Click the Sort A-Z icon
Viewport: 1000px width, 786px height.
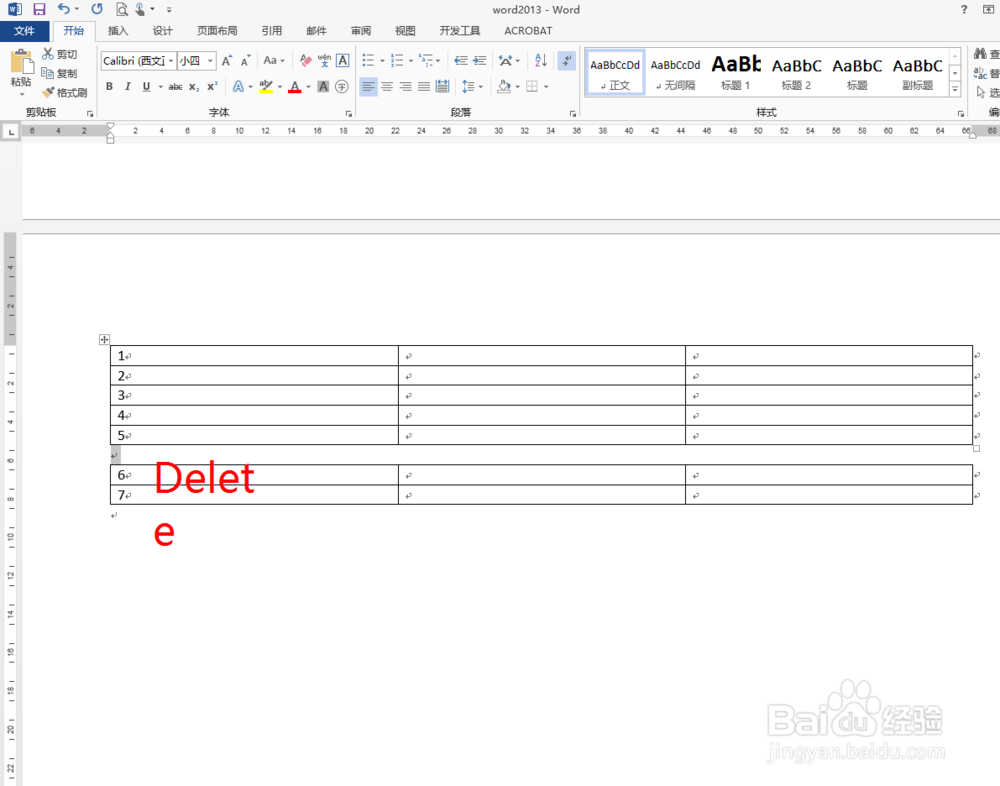point(541,61)
